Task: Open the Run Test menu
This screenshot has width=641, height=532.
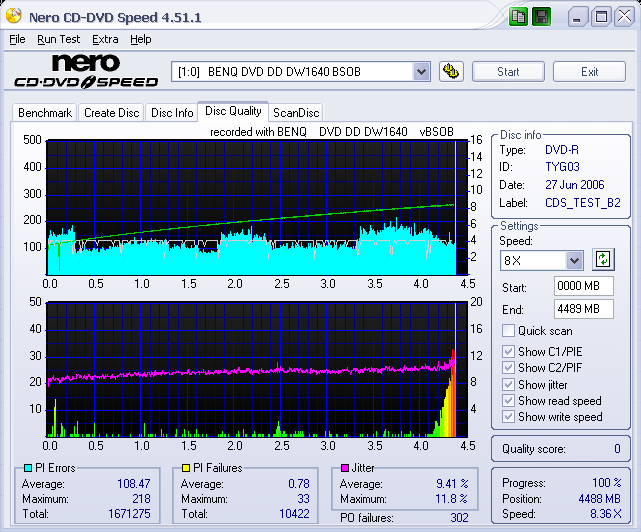Action: 58,39
